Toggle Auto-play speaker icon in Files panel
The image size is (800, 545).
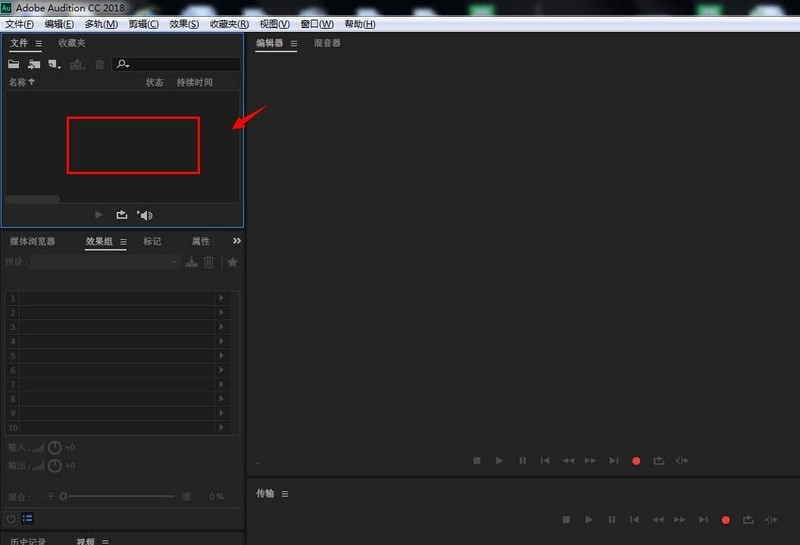point(145,215)
